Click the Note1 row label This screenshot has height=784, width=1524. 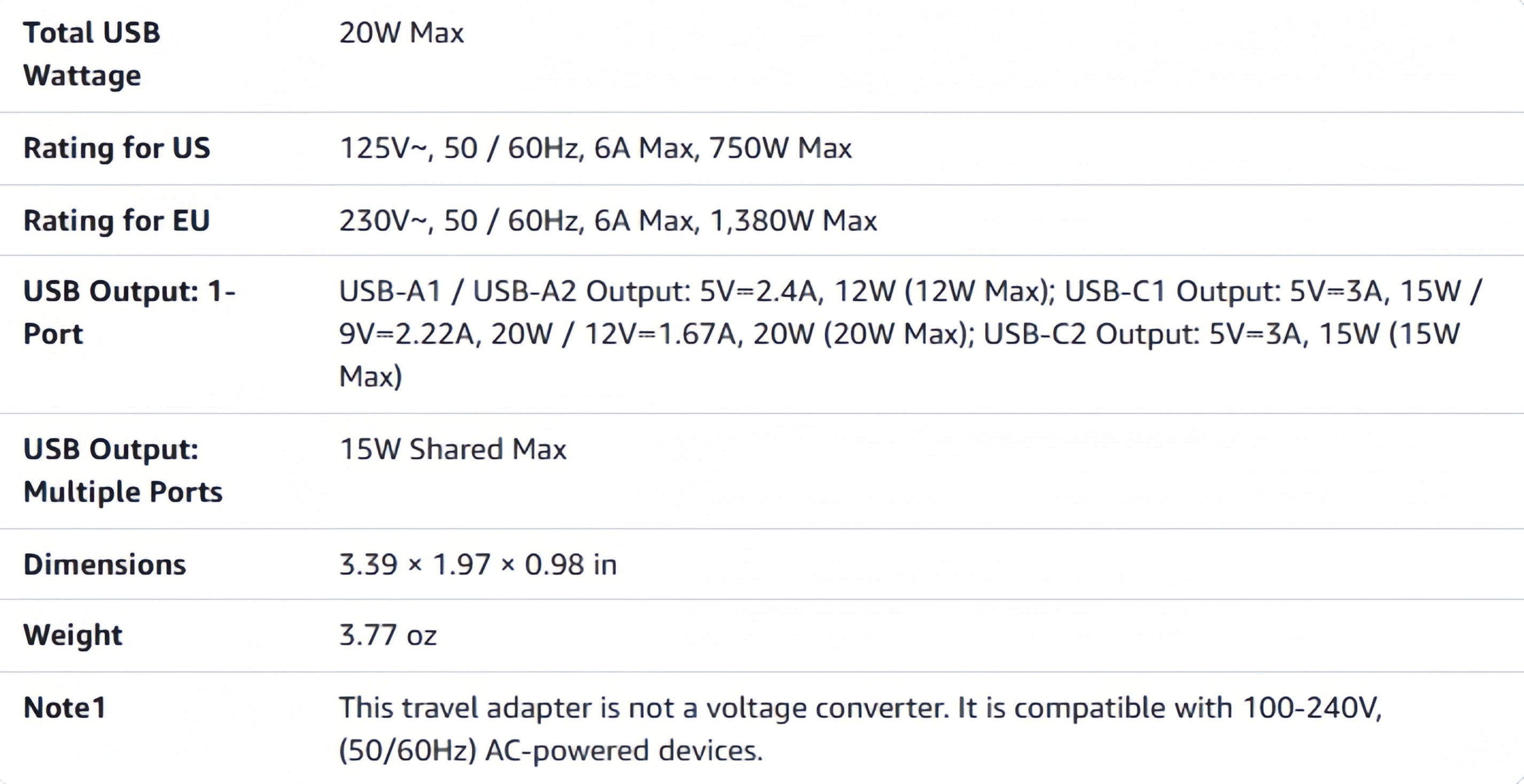tap(65, 707)
